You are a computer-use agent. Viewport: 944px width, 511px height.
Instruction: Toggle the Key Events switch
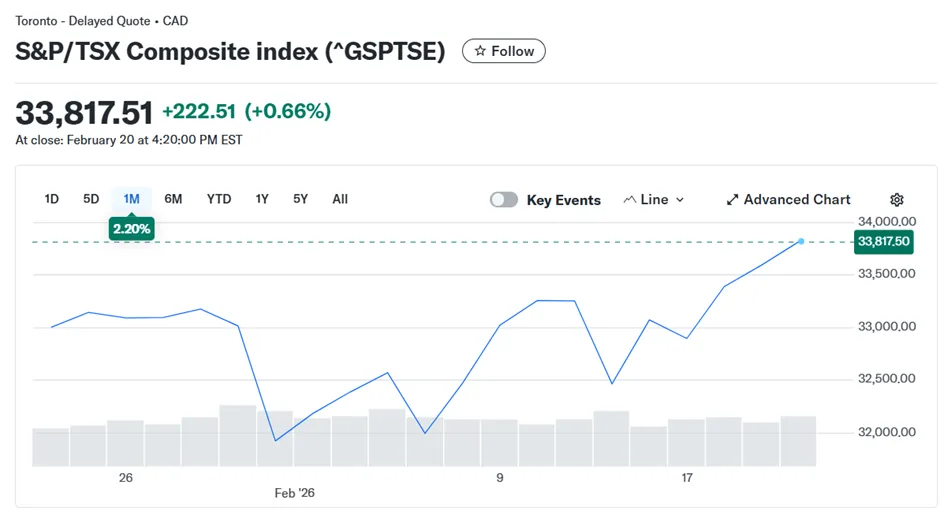[x=504, y=200]
